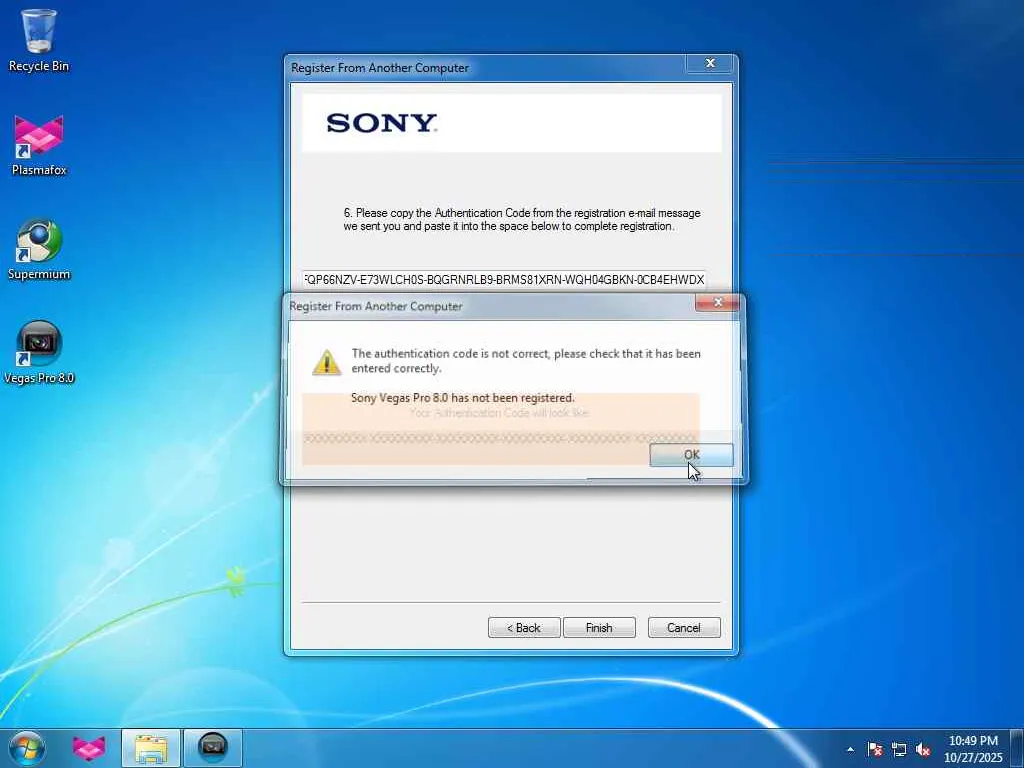Viewport: 1024px width, 768px height.
Task: Click step 6 instruction text
Action: [522, 219]
